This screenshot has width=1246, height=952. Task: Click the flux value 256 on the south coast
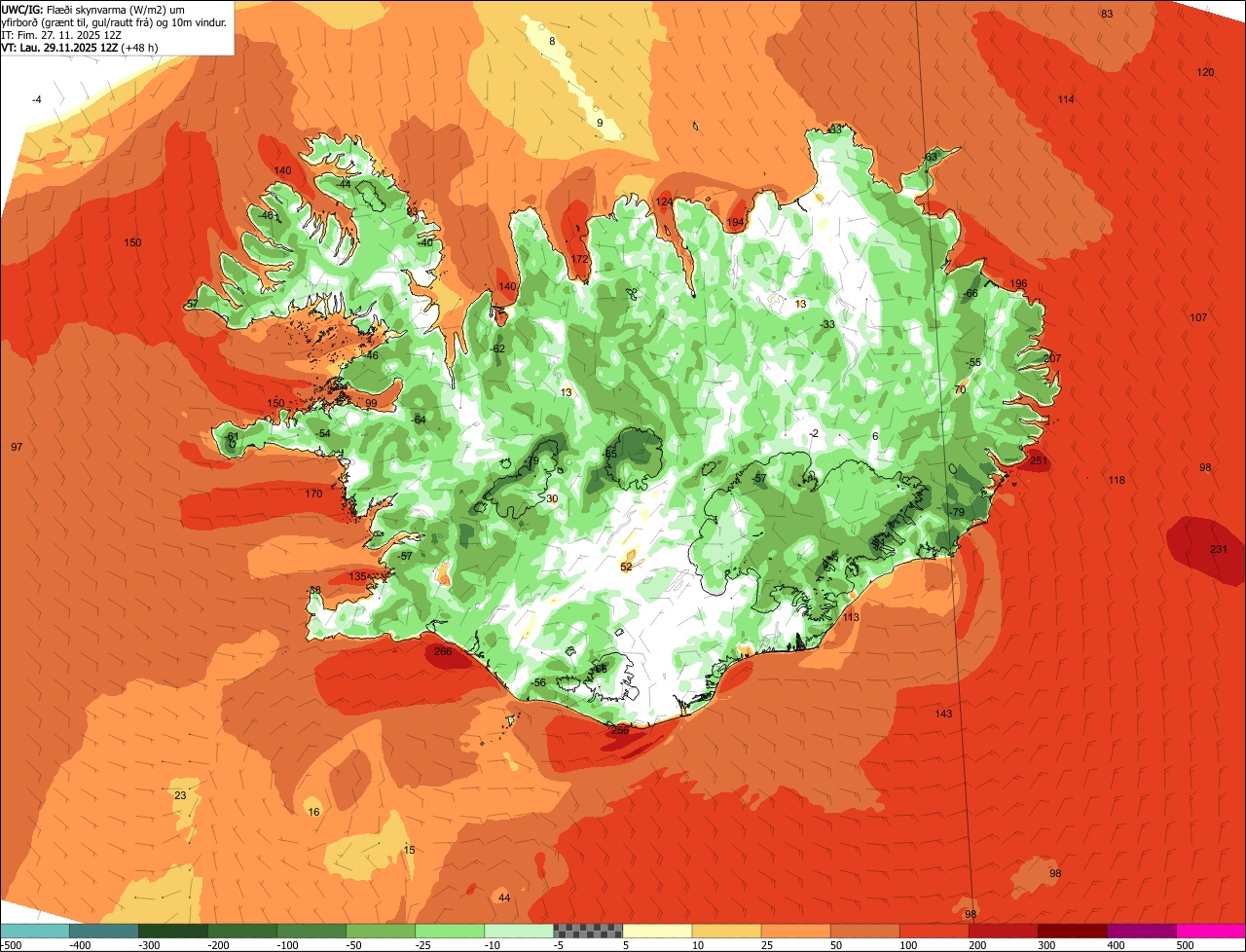620,730
